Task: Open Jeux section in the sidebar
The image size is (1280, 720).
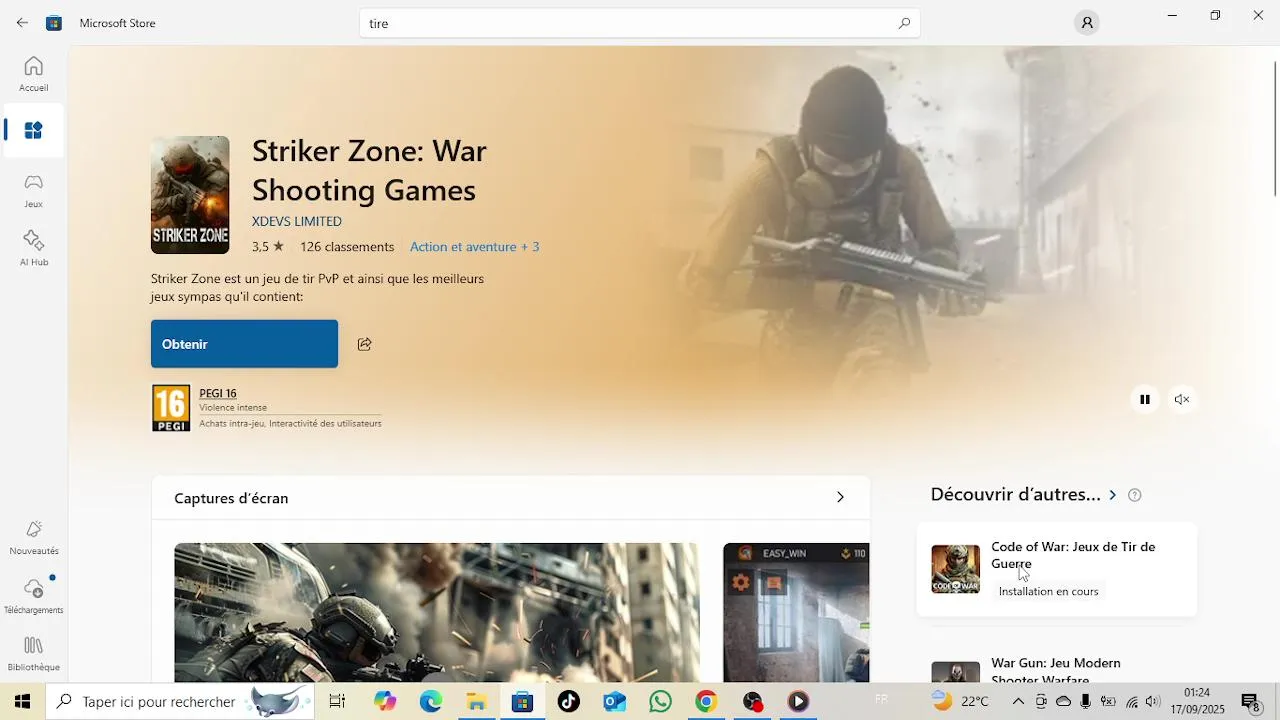Action: pyautogui.click(x=33, y=190)
